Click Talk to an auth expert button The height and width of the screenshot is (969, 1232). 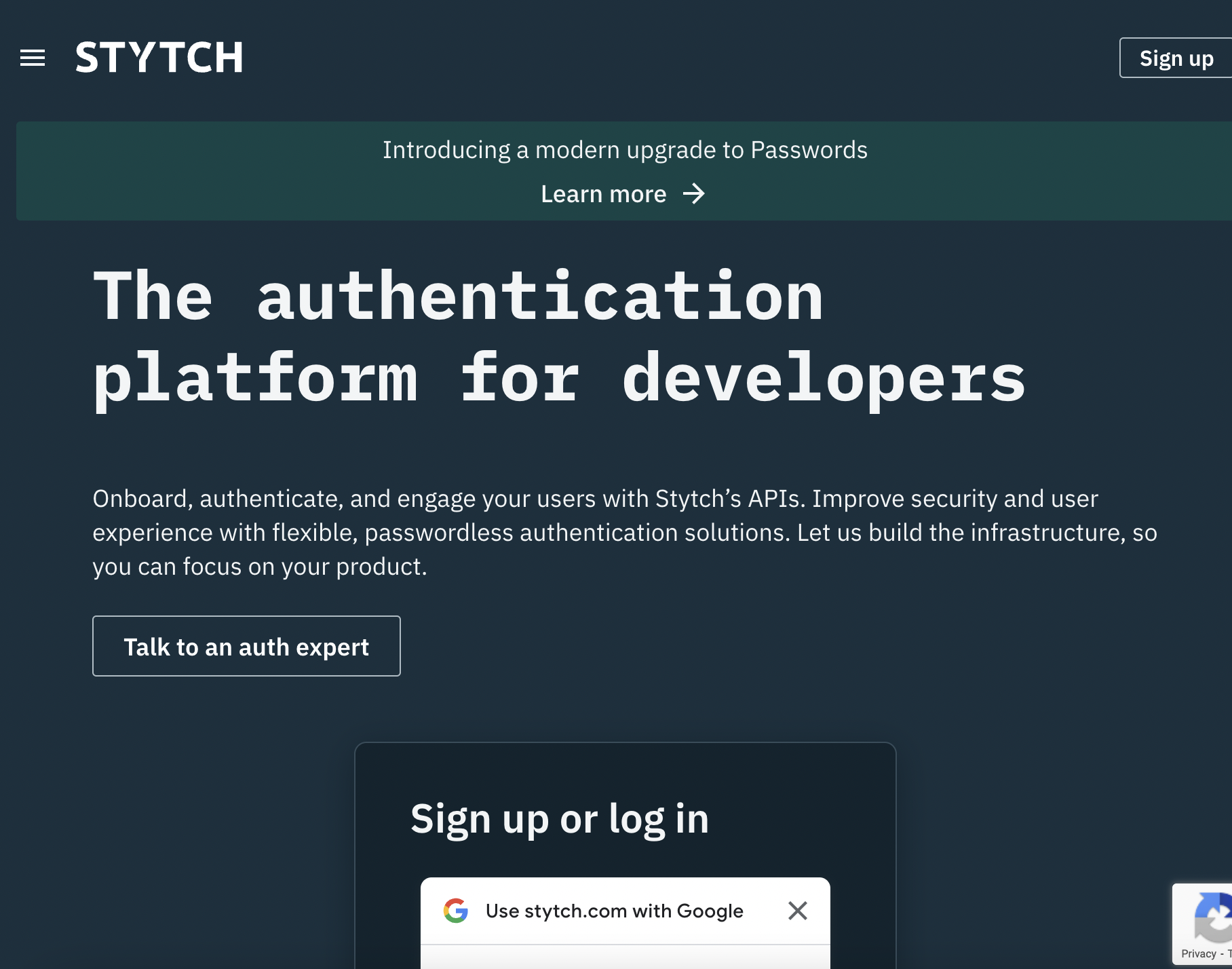tap(246, 646)
